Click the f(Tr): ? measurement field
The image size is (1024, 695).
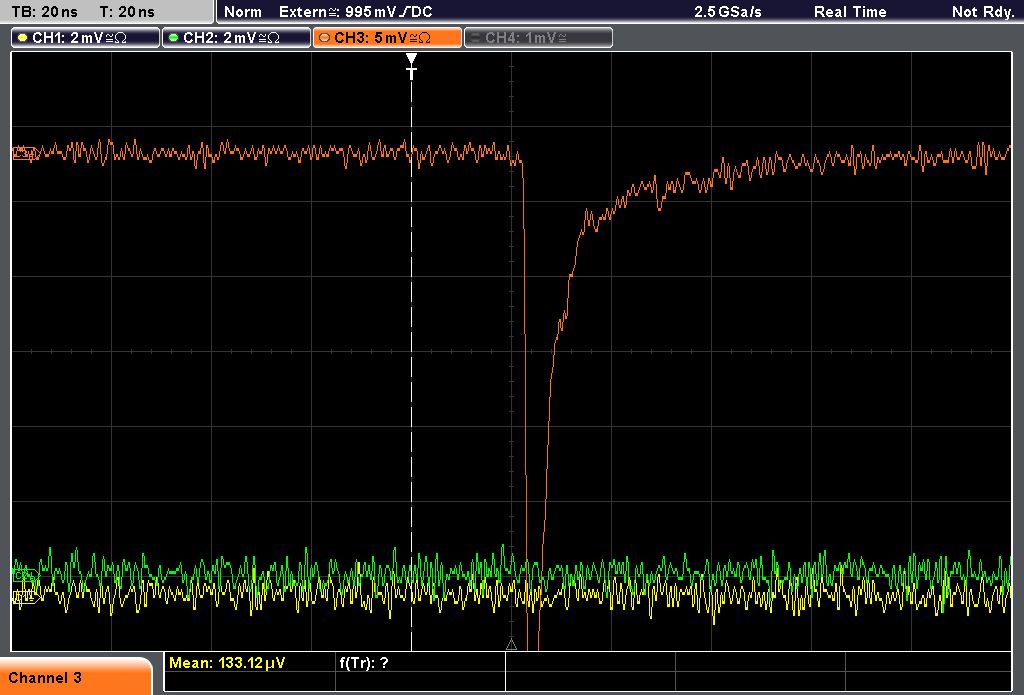point(364,662)
